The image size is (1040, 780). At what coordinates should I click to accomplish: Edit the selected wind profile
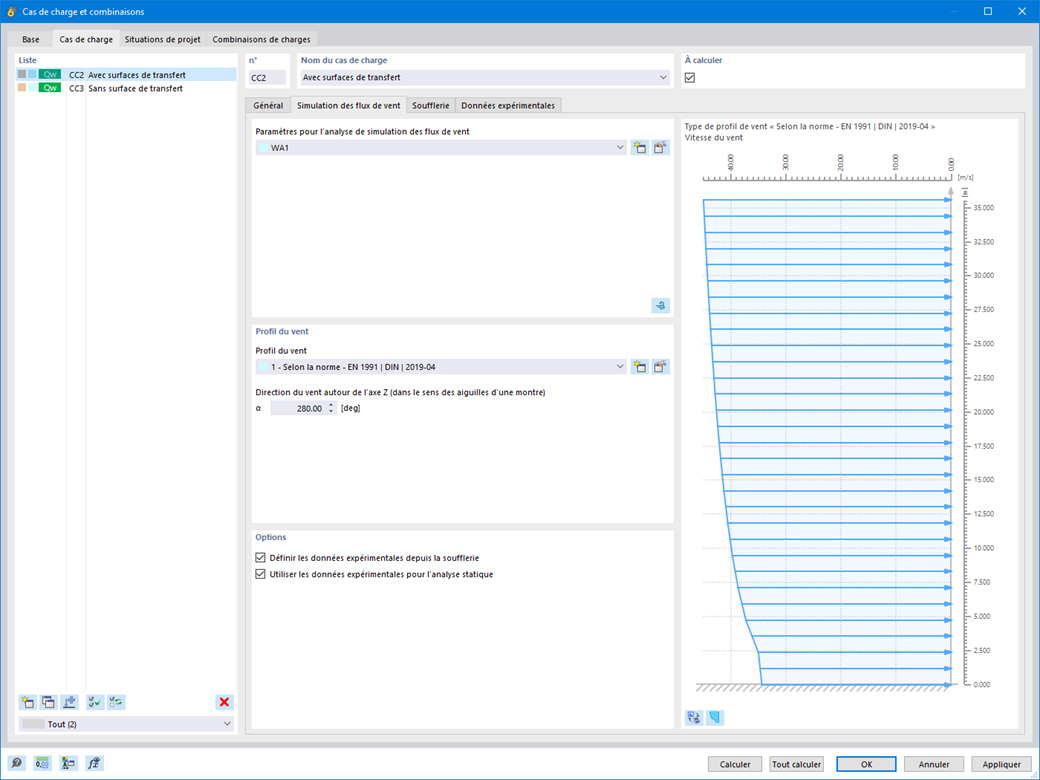click(x=660, y=366)
